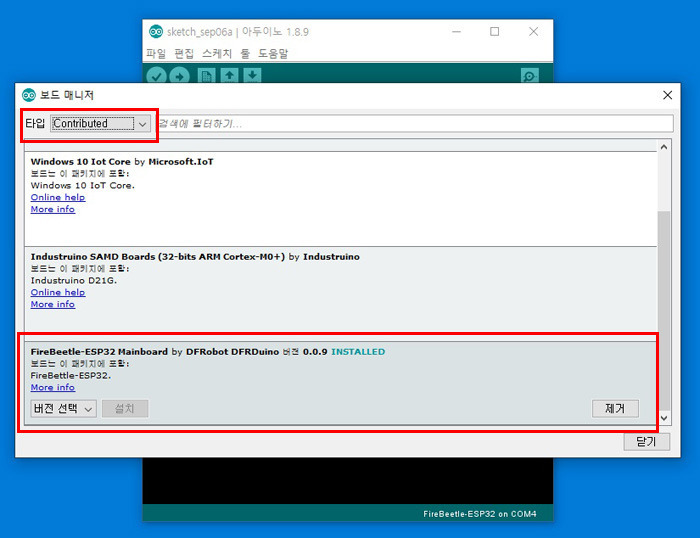Click the Upload arrow icon in Arduino toolbar
The image size is (700, 538).
pyautogui.click(x=179, y=76)
